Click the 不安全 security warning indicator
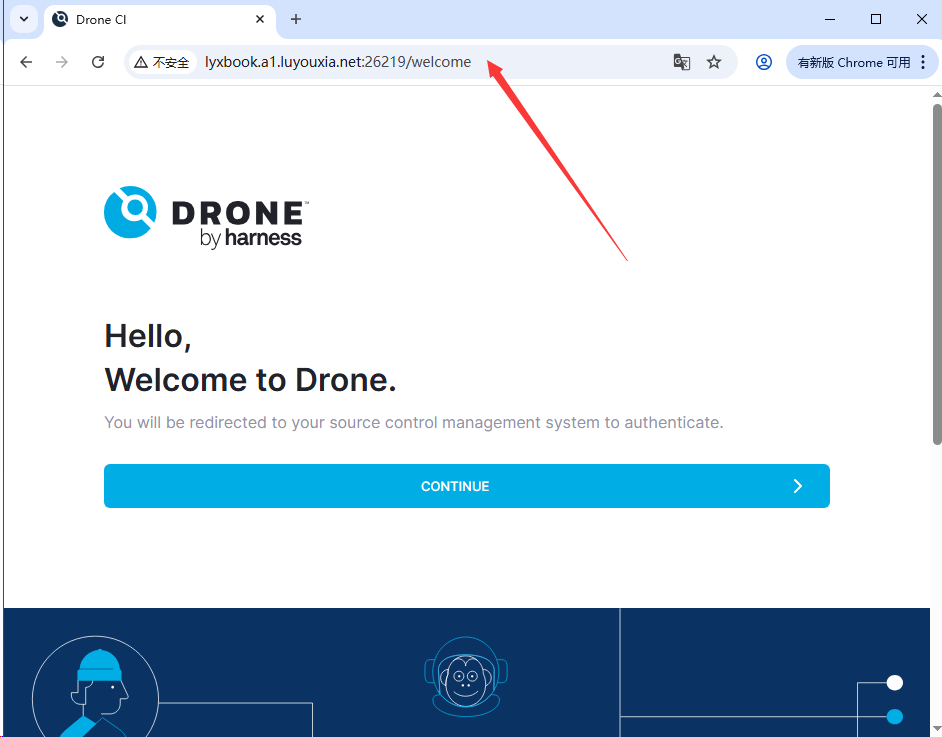The width and height of the screenshot is (942, 737). pos(162,62)
